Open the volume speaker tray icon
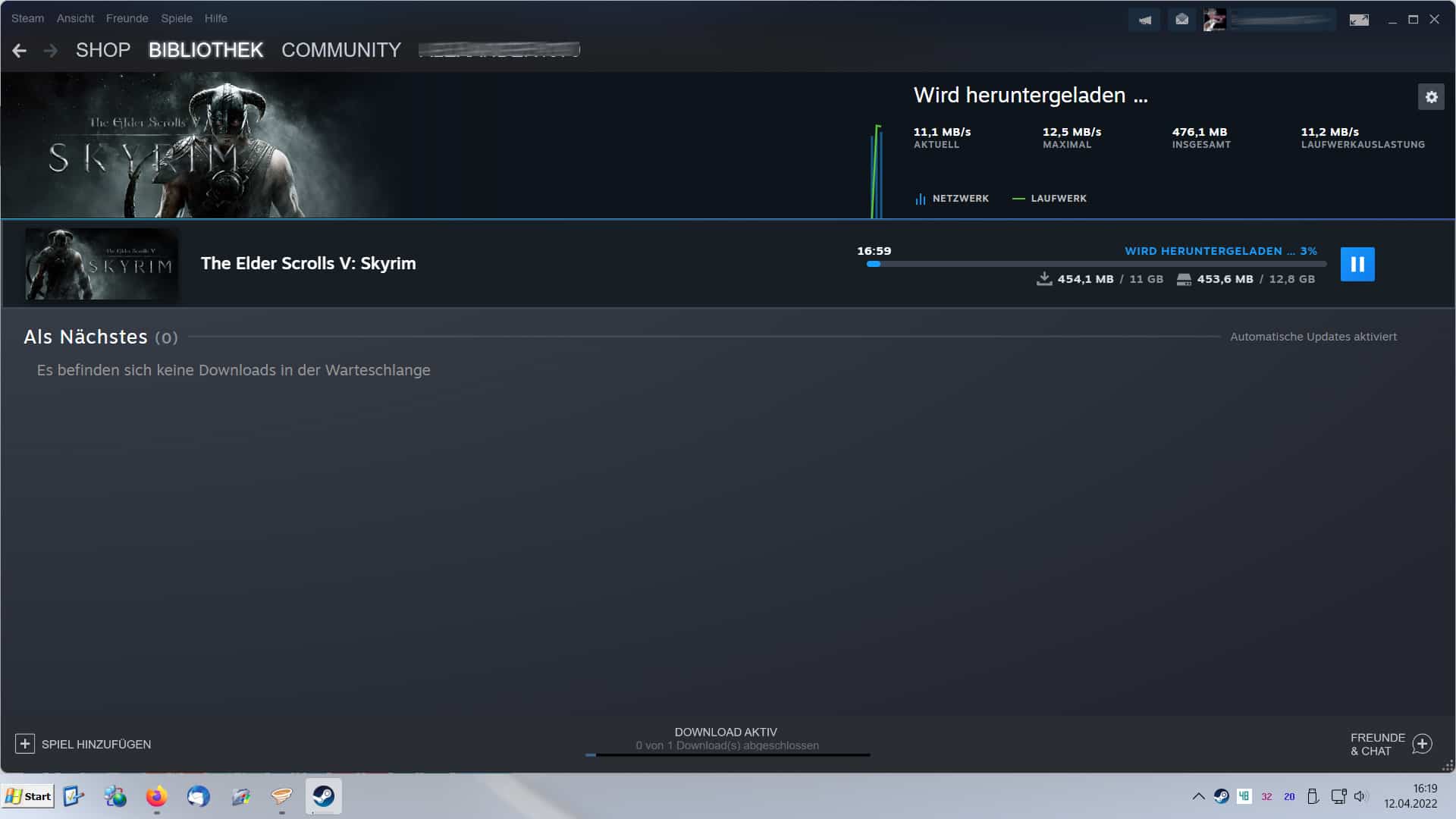Screen dimensions: 1456x819 [x=1360, y=796]
